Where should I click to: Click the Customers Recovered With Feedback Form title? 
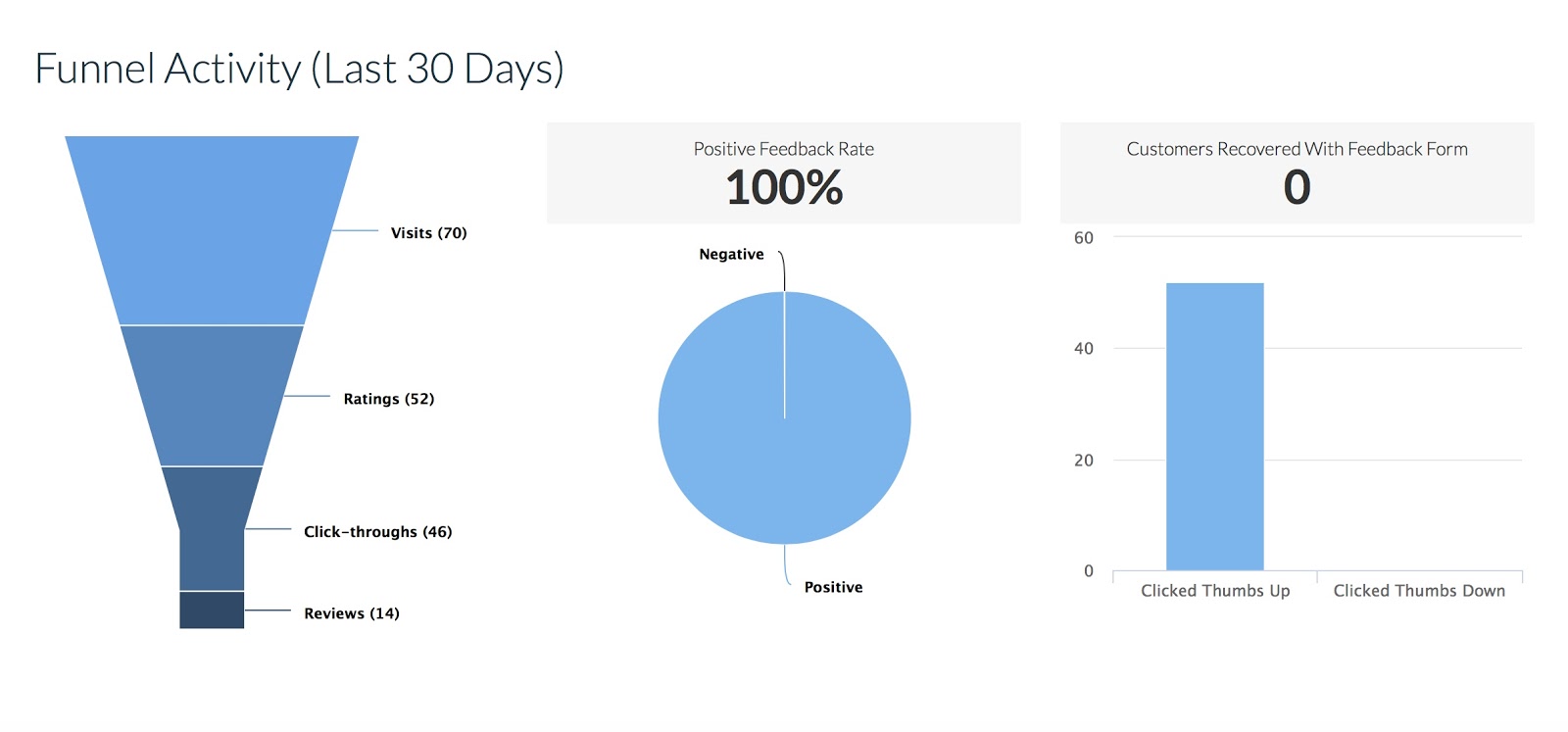1297,149
